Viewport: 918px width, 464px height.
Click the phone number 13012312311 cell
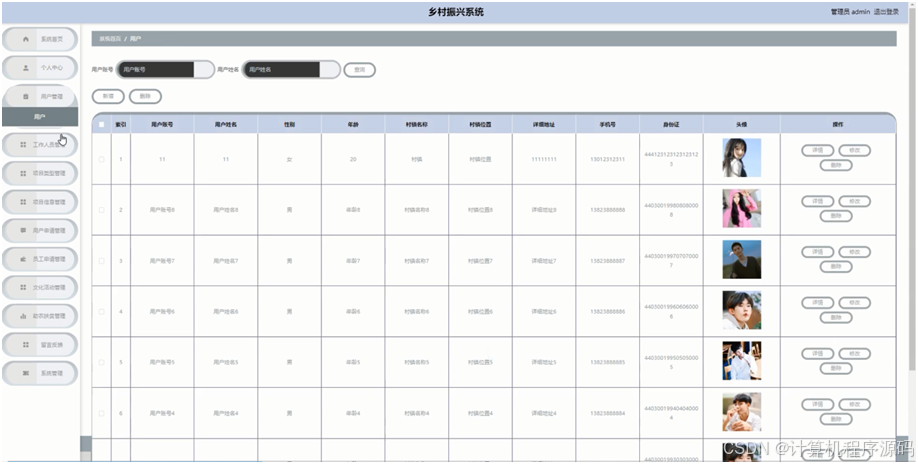pyautogui.click(x=607, y=159)
